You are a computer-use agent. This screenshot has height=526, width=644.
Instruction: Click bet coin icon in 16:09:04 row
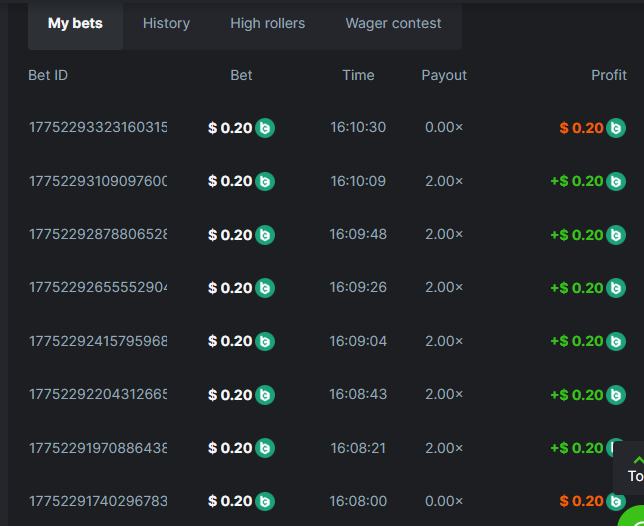(x=265, y=341)
